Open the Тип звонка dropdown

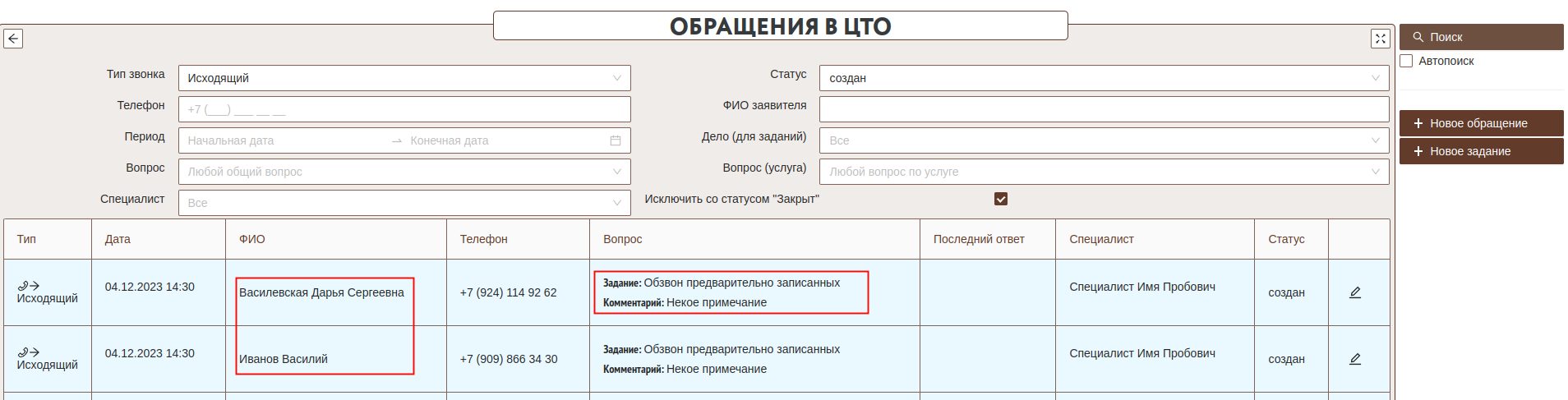pos(404,78)
